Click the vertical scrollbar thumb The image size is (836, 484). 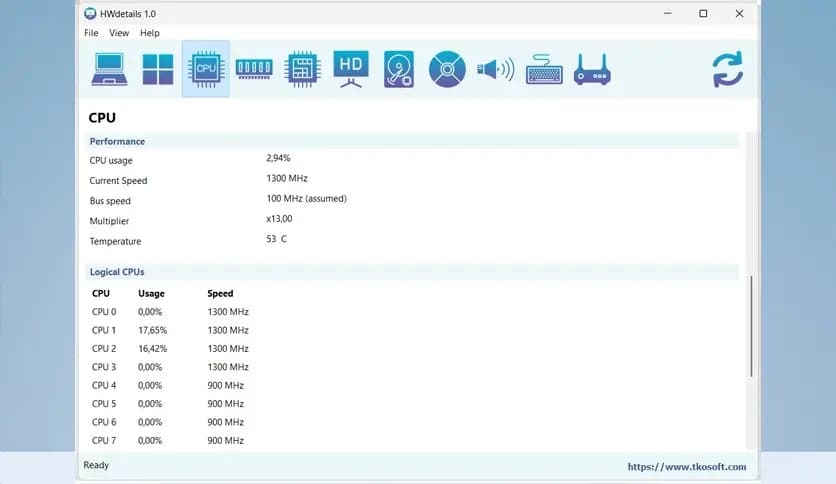click(751, 326)
